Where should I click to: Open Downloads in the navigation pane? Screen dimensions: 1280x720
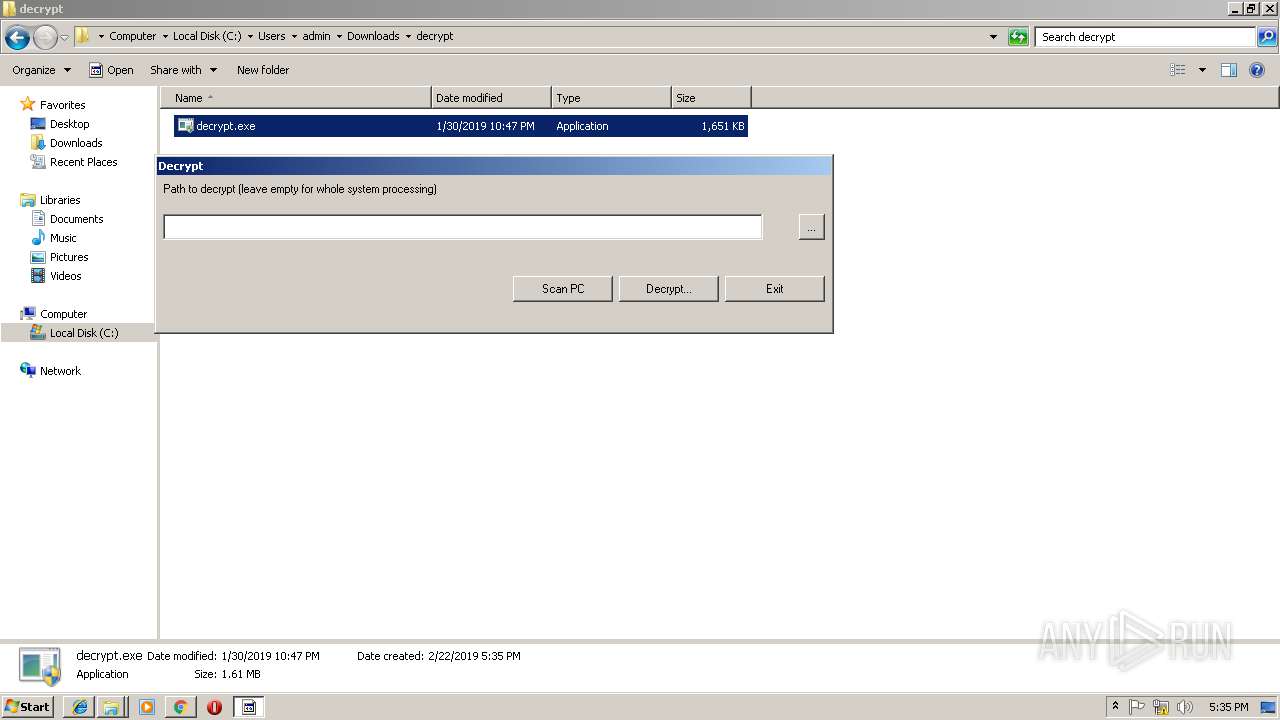[76, 143]
